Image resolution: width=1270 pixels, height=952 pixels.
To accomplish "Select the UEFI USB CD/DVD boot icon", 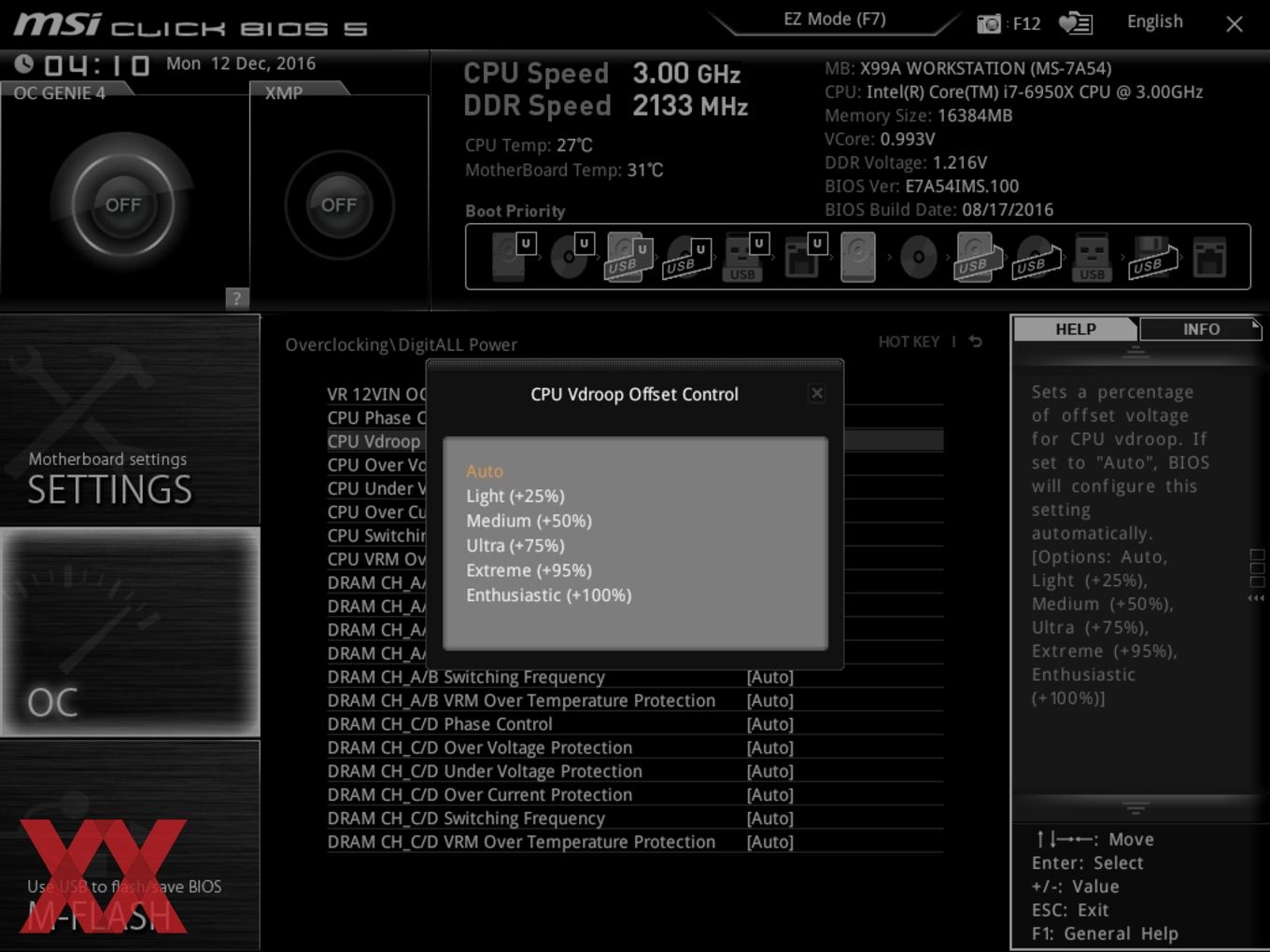I will point(686,259).
